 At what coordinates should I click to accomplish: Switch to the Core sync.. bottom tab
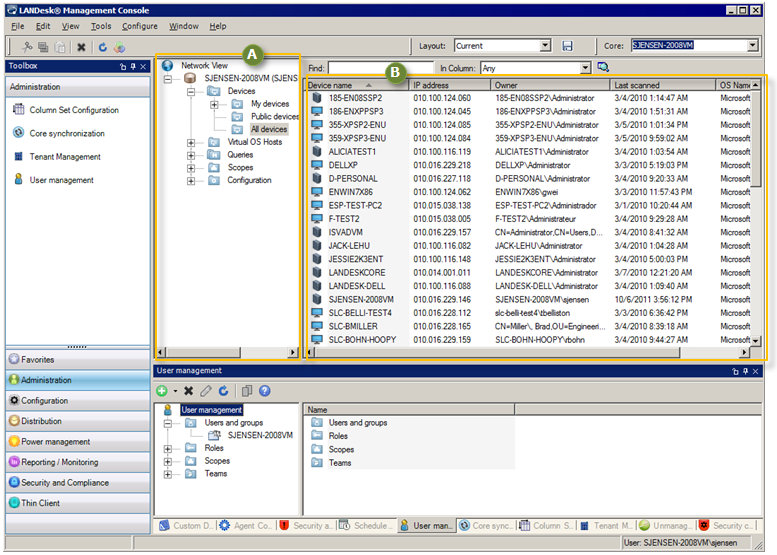pos(486,526)
